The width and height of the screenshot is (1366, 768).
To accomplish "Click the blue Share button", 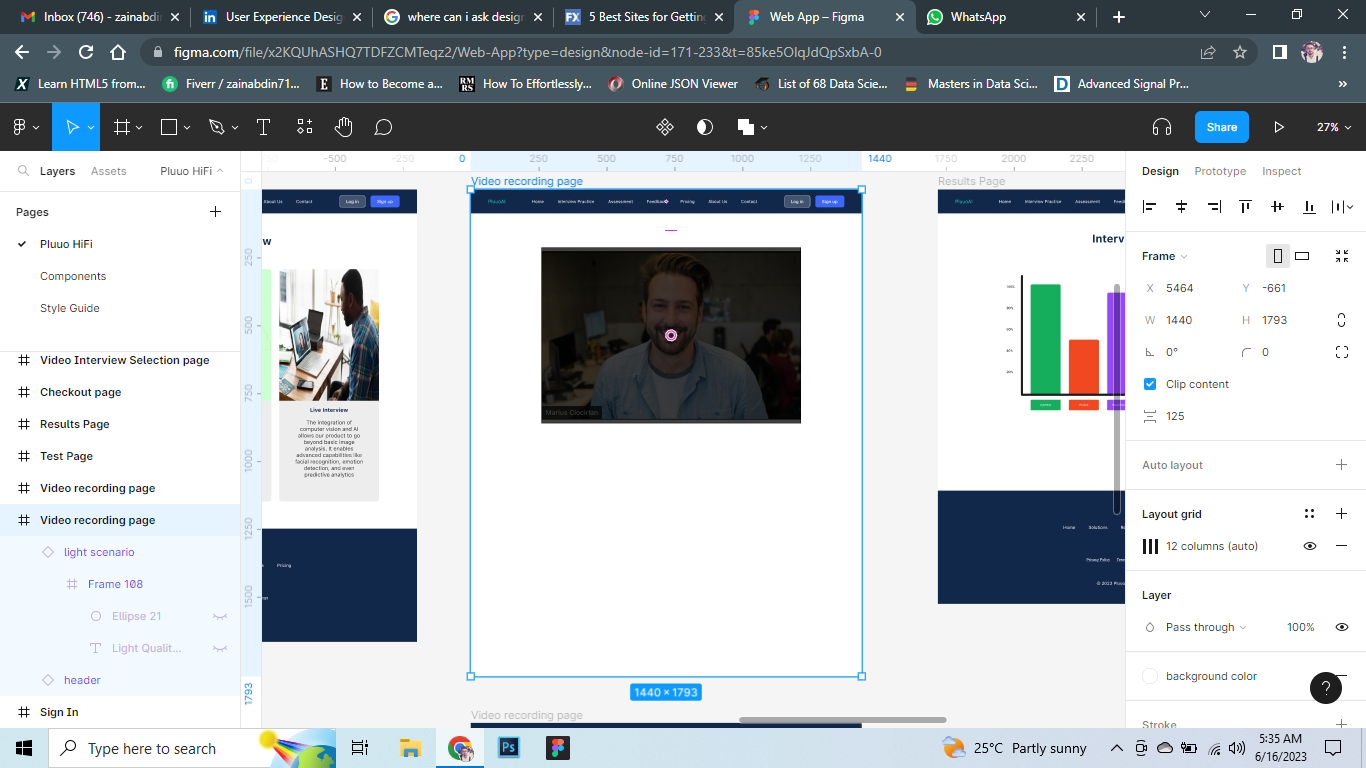I will [1222, 127].
